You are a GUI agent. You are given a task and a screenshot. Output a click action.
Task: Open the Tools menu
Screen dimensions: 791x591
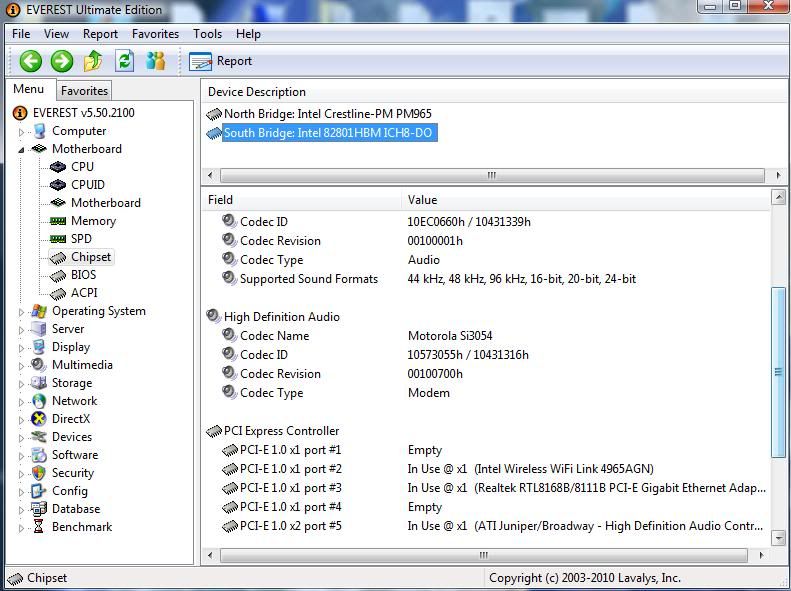click(x=207, y=34)
